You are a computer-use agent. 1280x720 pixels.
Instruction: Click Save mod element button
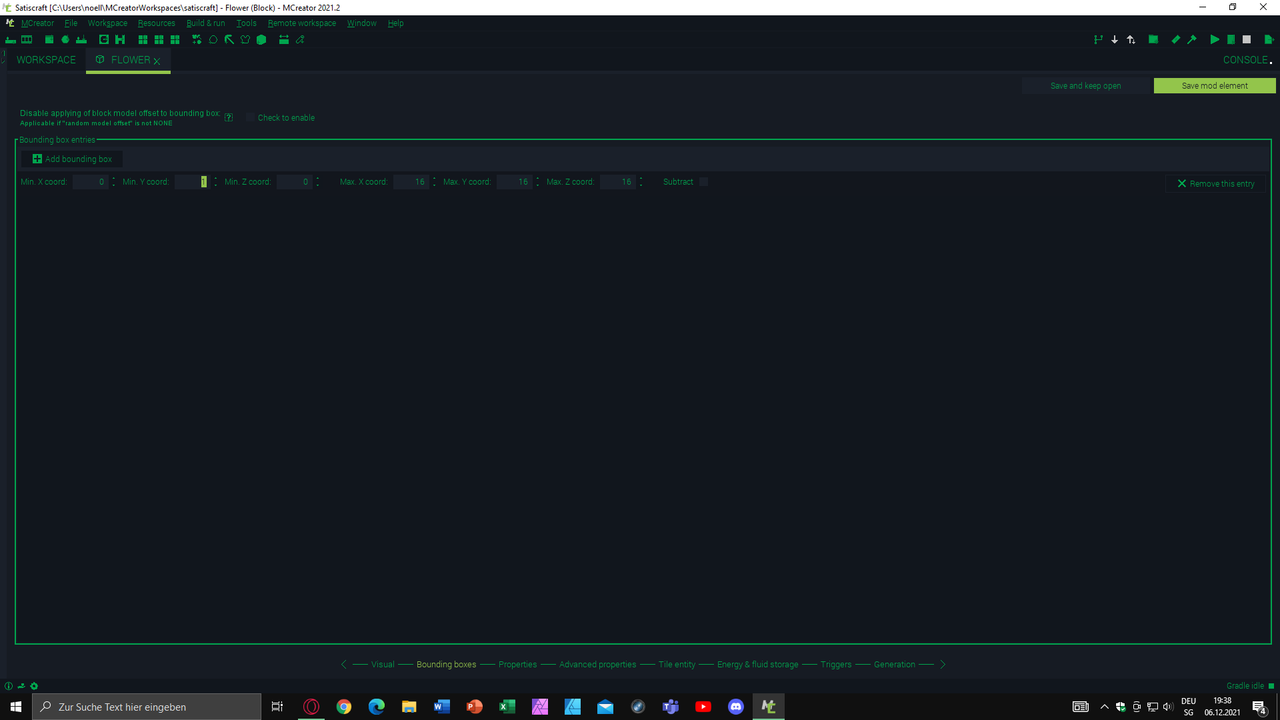1215,86
